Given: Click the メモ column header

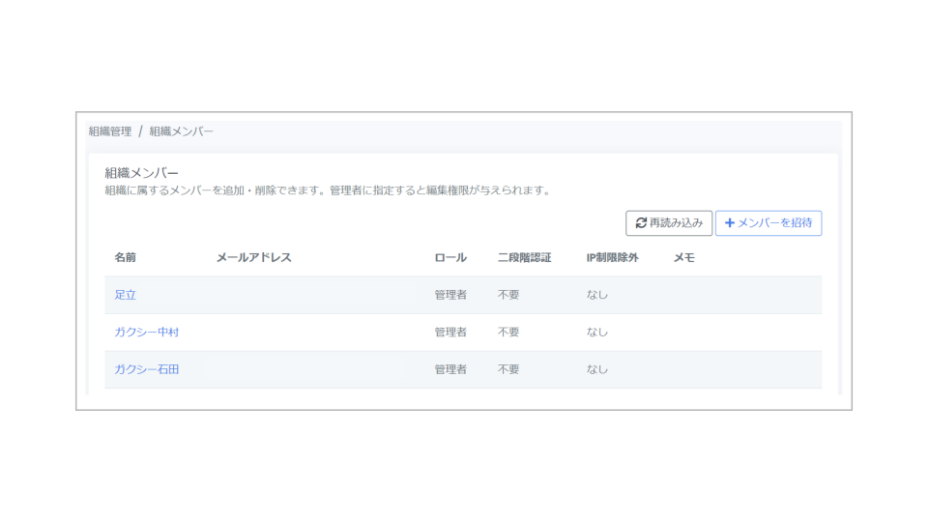Looking at the screenshot, I should 684,258.
